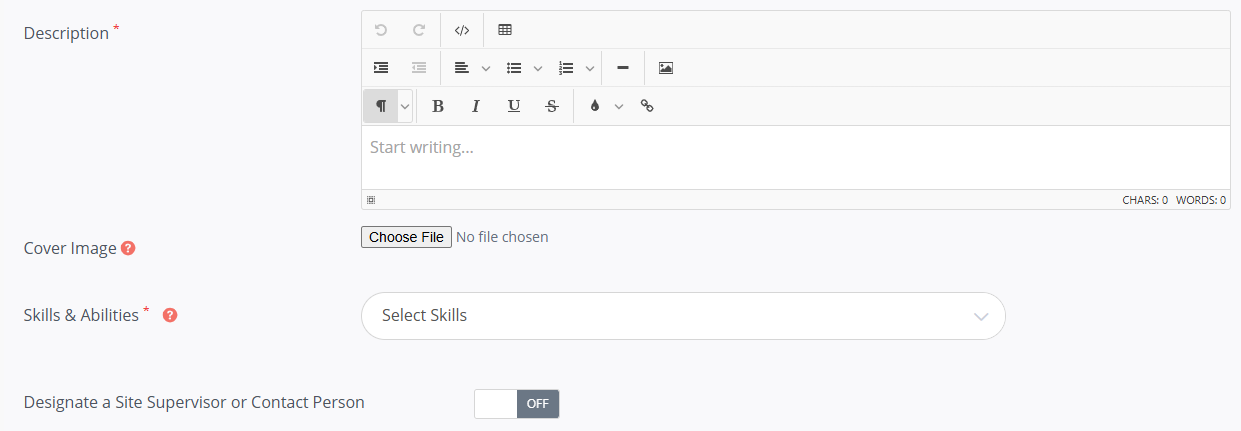Toggle bold formatting
Screen dimensions: 1241x431
(x=437, y=106)
